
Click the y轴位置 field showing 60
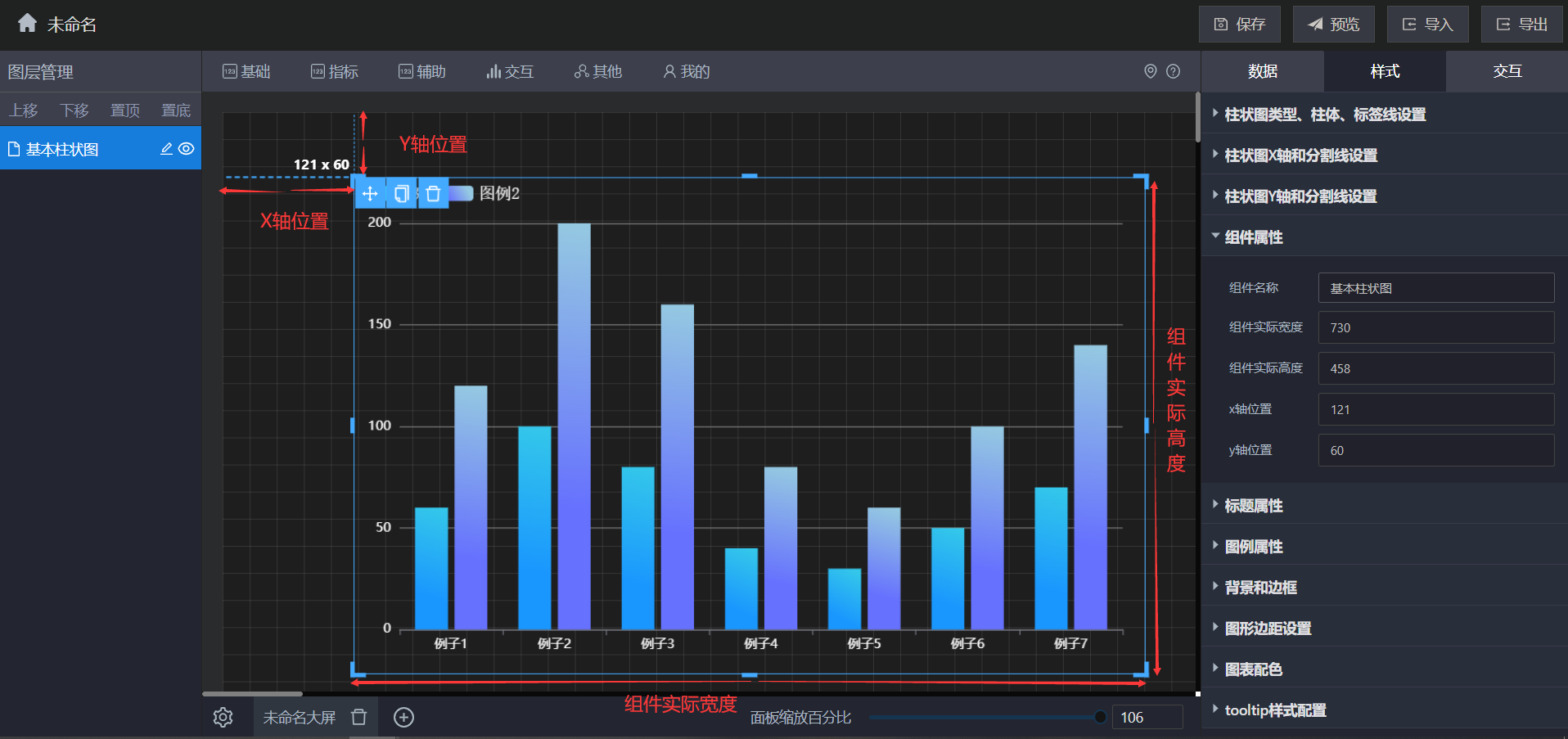pos(1436,450)
